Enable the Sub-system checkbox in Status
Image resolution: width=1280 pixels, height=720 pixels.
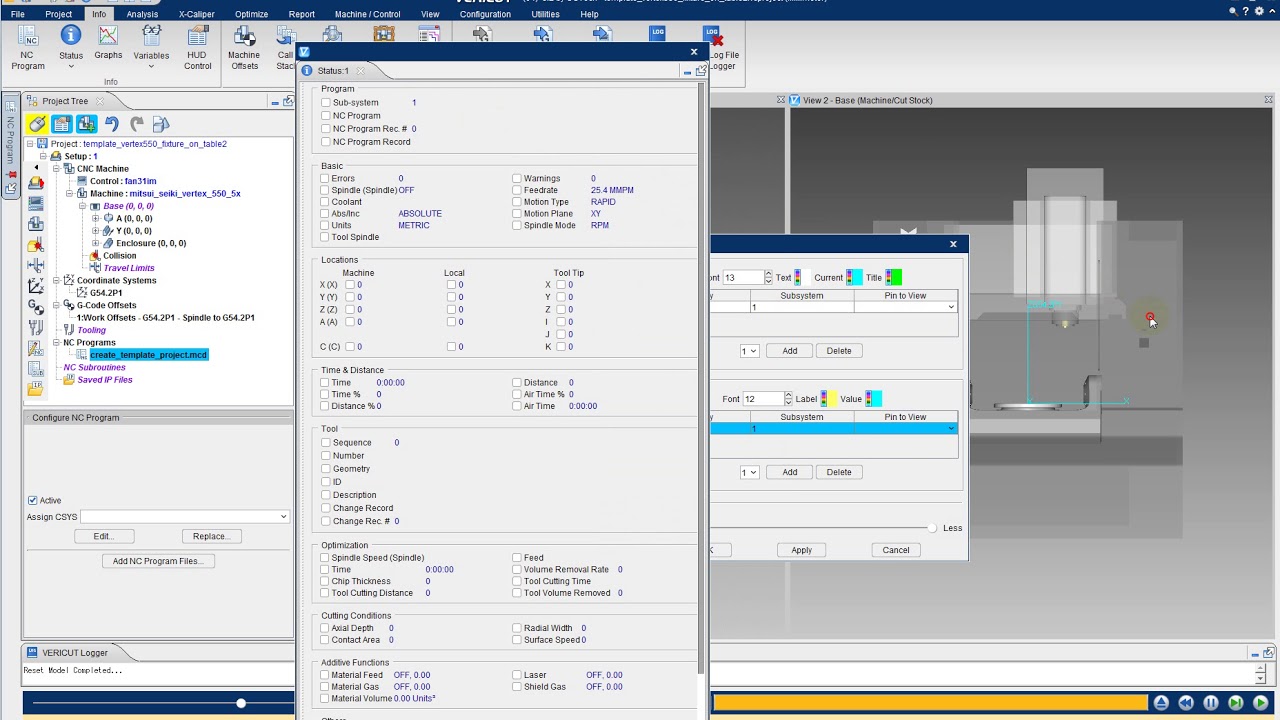point(326,103)
